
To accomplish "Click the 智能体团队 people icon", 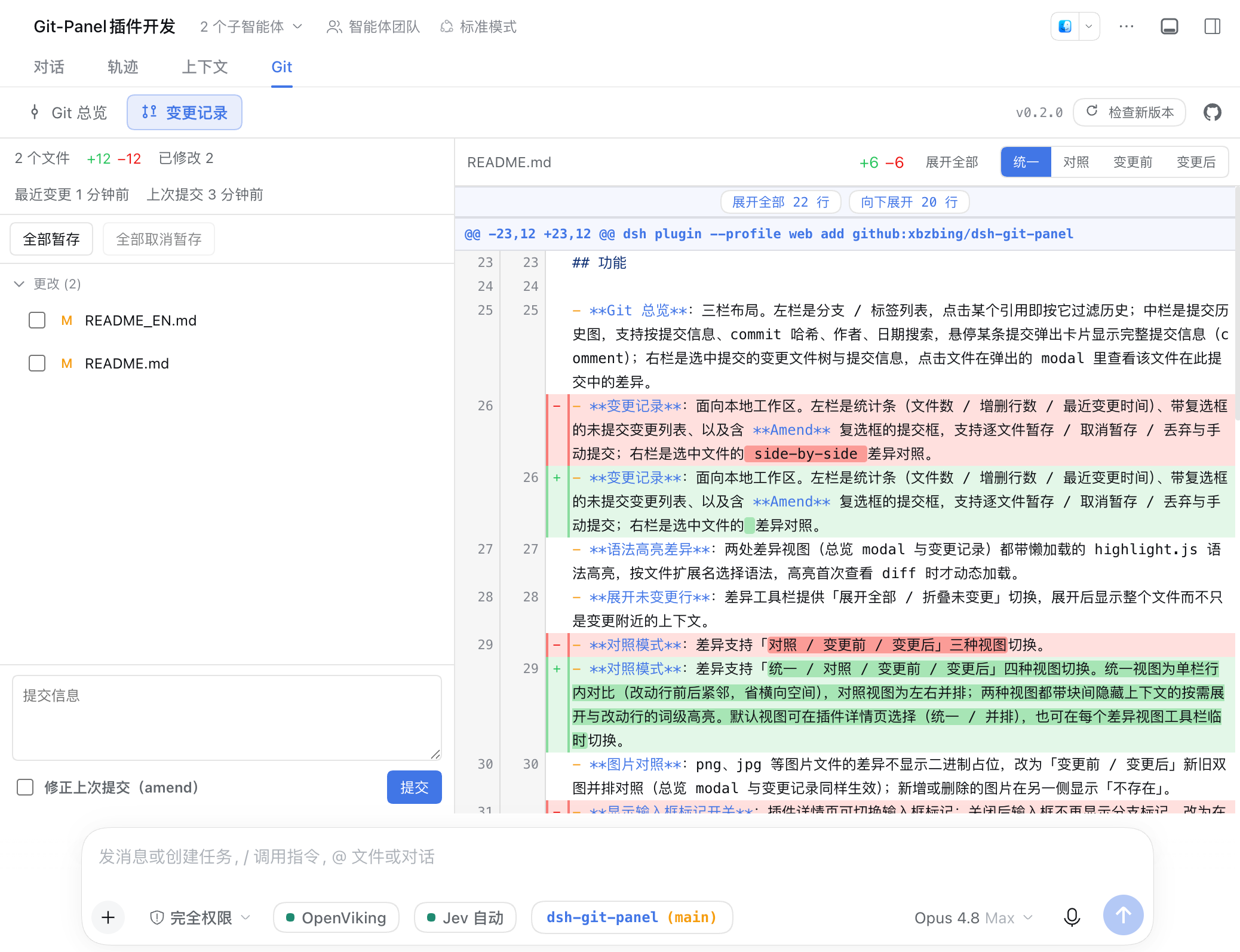I will 334,27.
